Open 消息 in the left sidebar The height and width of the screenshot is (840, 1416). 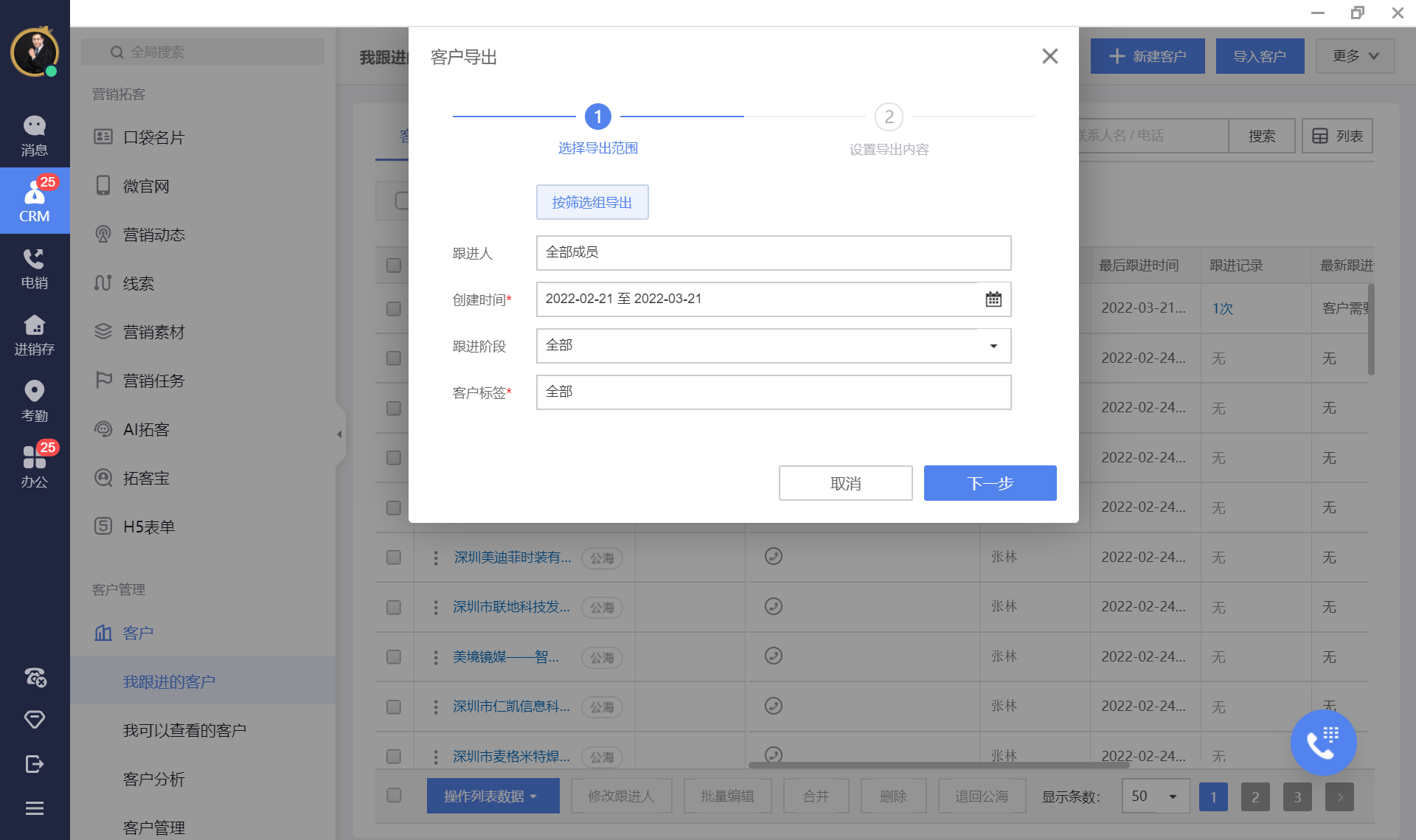[x=34, y=136]
